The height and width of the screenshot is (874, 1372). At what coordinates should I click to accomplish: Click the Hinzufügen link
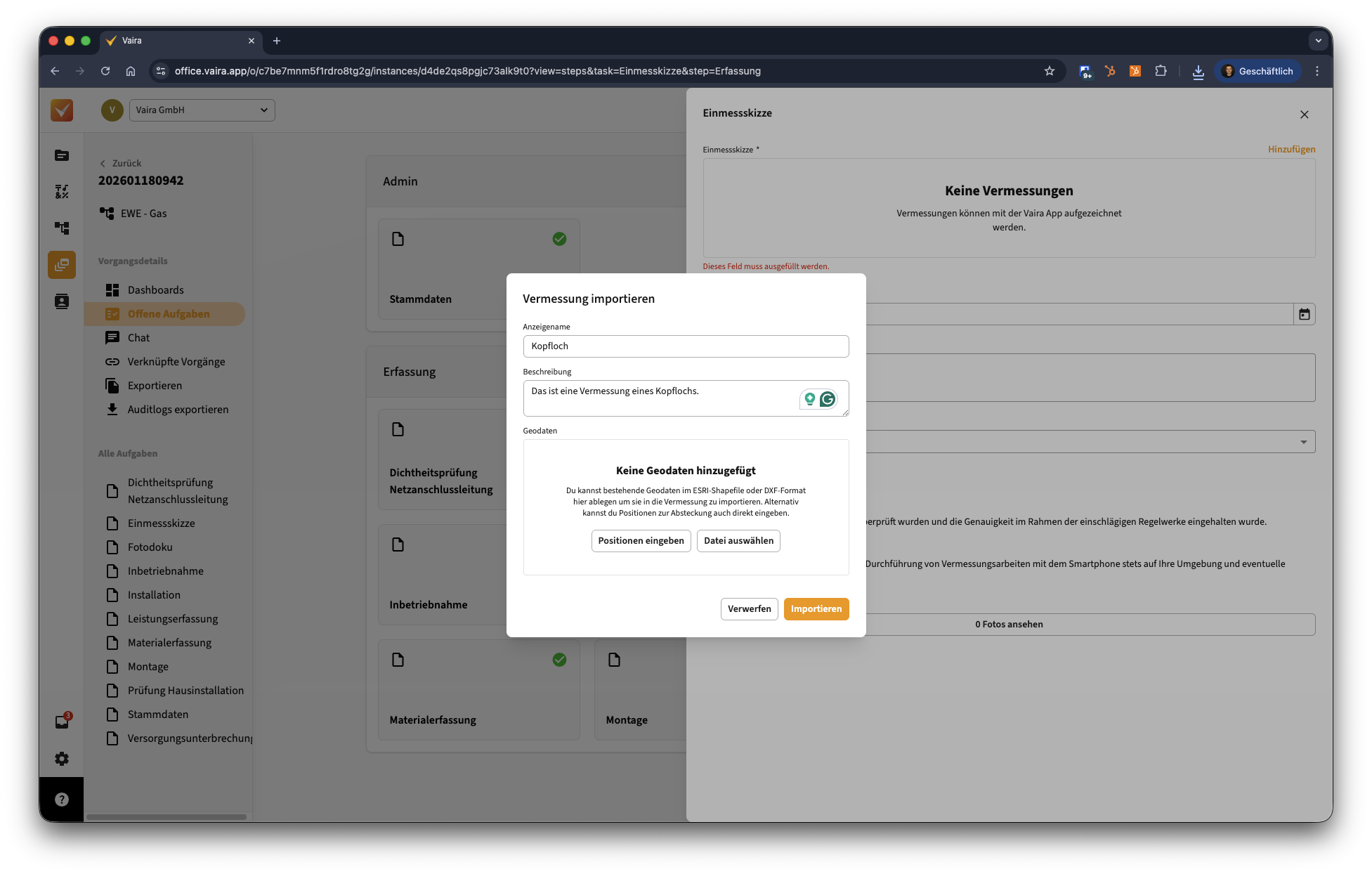tap(1291, 149)
